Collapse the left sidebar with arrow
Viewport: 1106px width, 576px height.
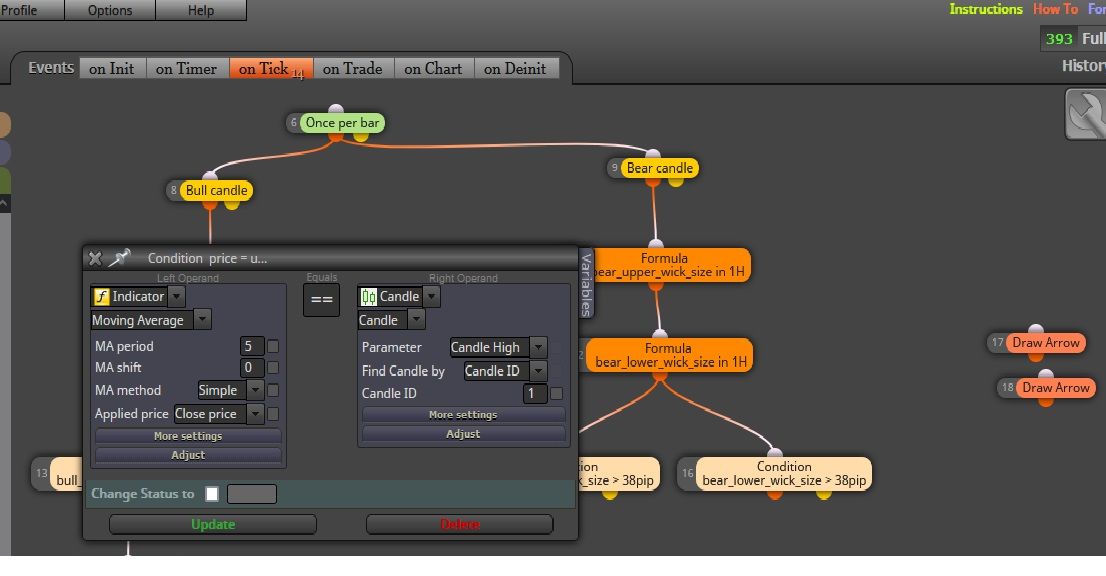coord(4,204)
